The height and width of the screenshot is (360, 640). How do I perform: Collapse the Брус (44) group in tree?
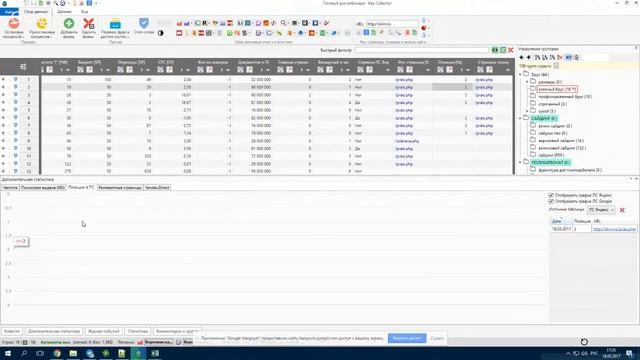(x=520, y=75)
